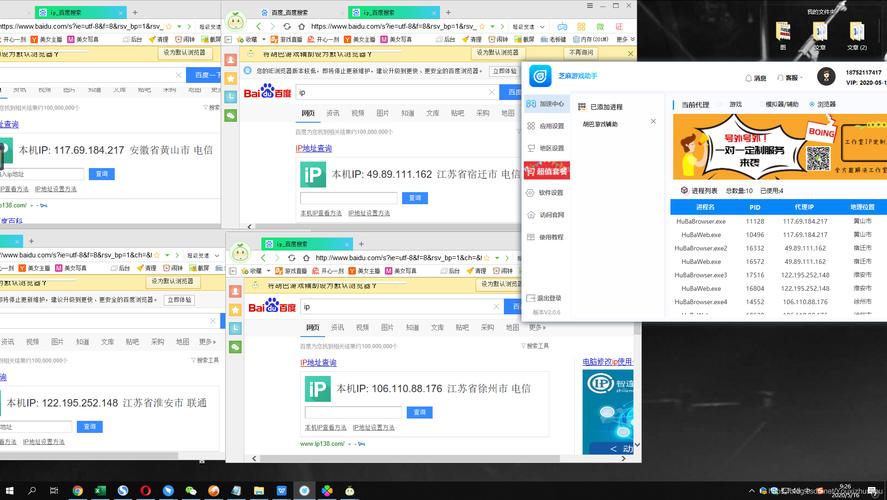This screenshot has width=887, height=500.
Task: Click 立即体验 in the bottom-left browser notice
Action: tap(179, 300)
